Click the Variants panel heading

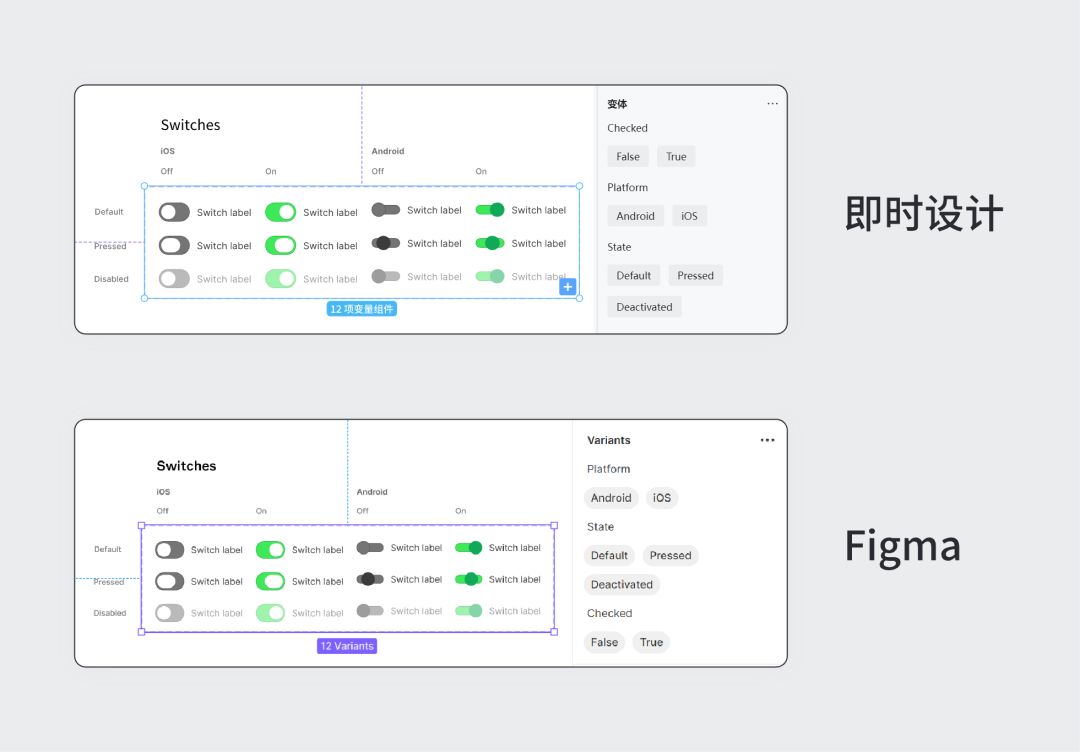click(x=608, y=440)
